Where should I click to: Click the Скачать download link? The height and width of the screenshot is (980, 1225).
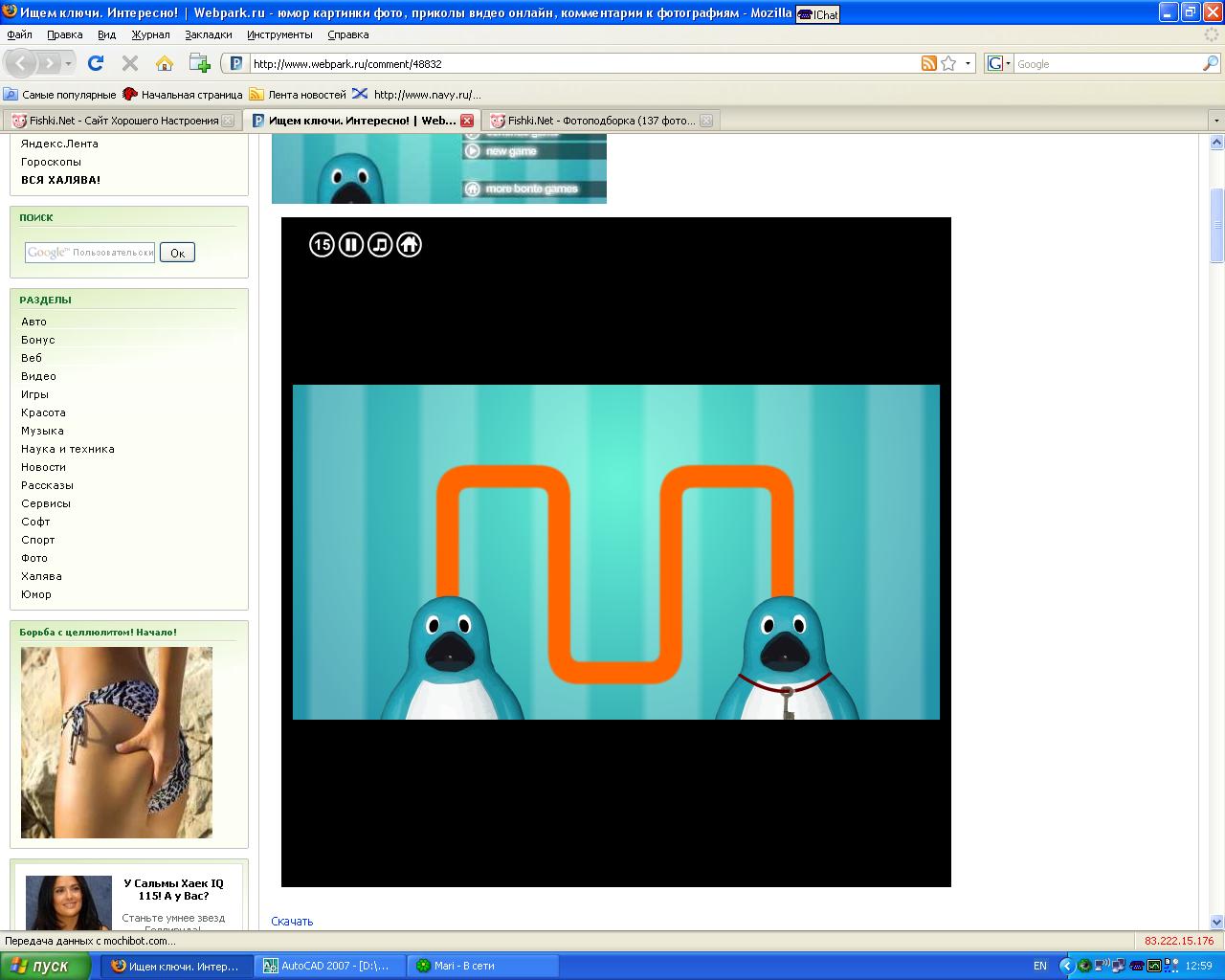pyautogui.click(x=292, y=922)
